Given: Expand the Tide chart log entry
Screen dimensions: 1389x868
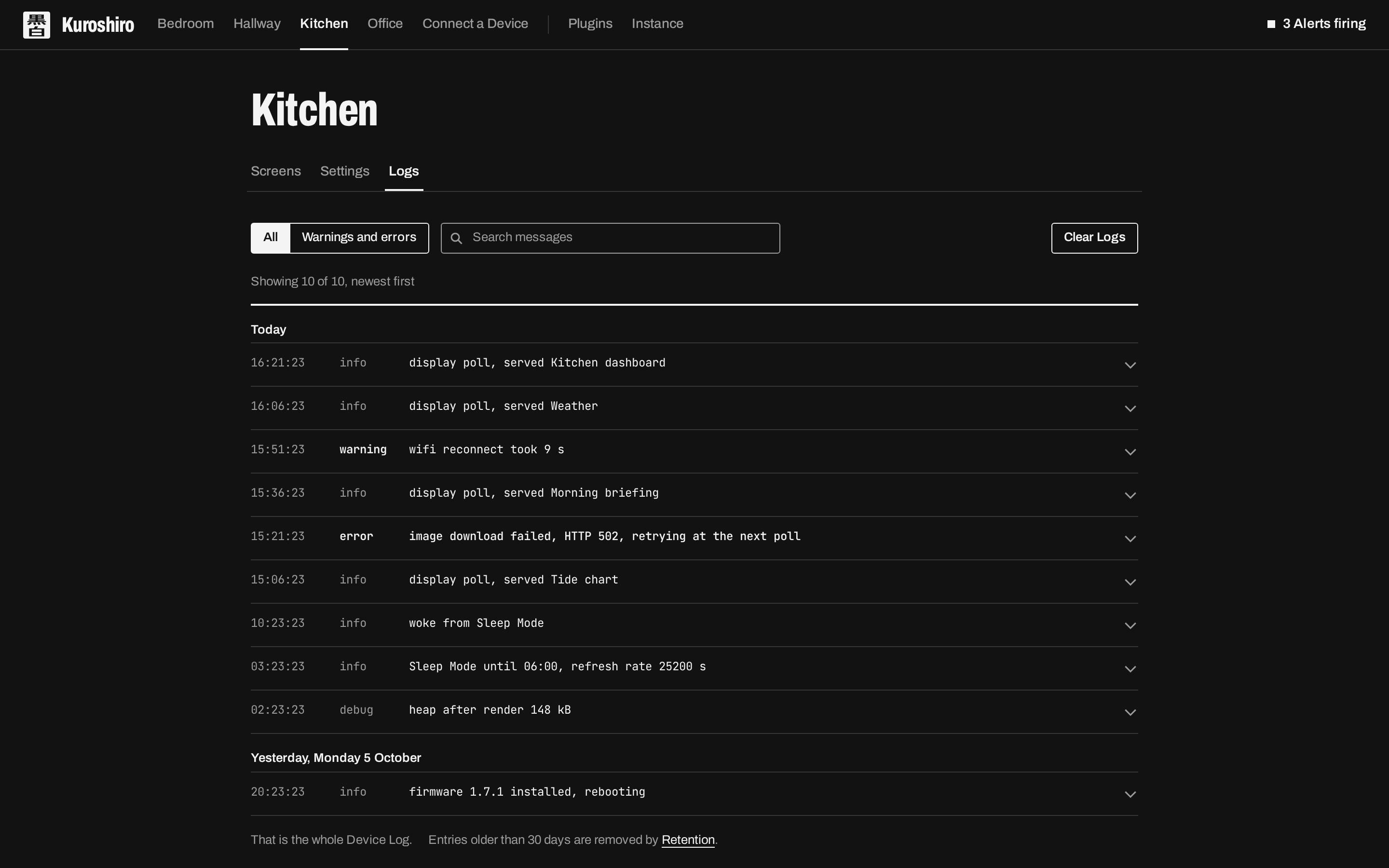Looking at the screenshot, I should point(694,582).
